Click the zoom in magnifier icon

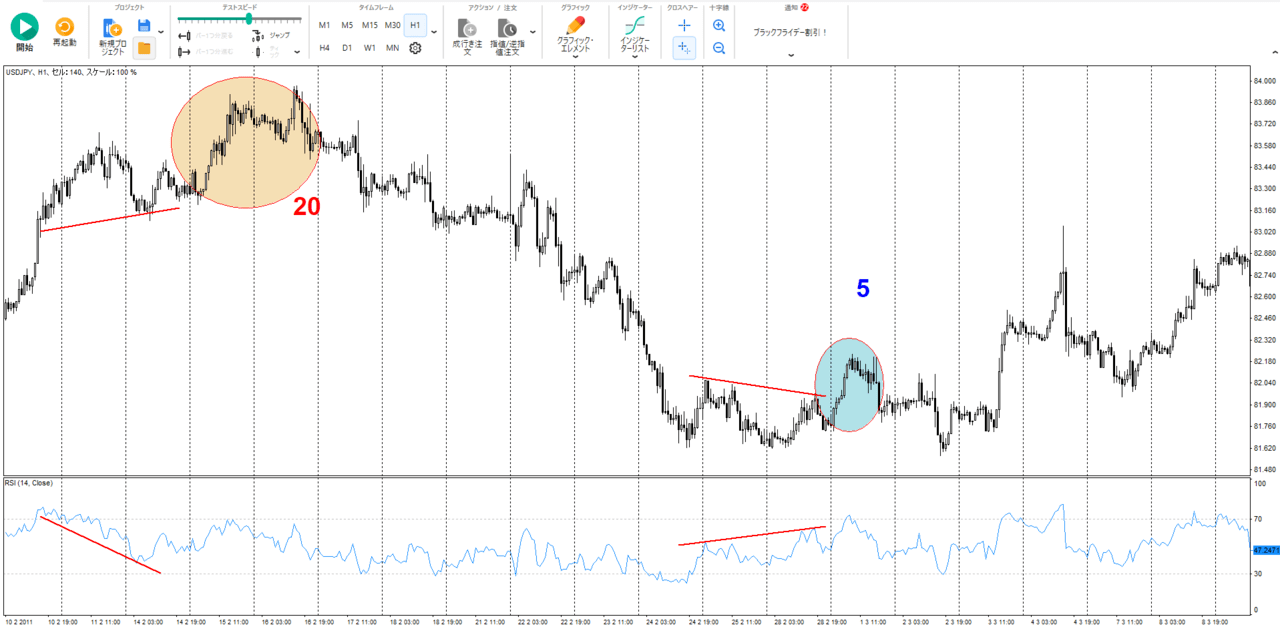719,25
